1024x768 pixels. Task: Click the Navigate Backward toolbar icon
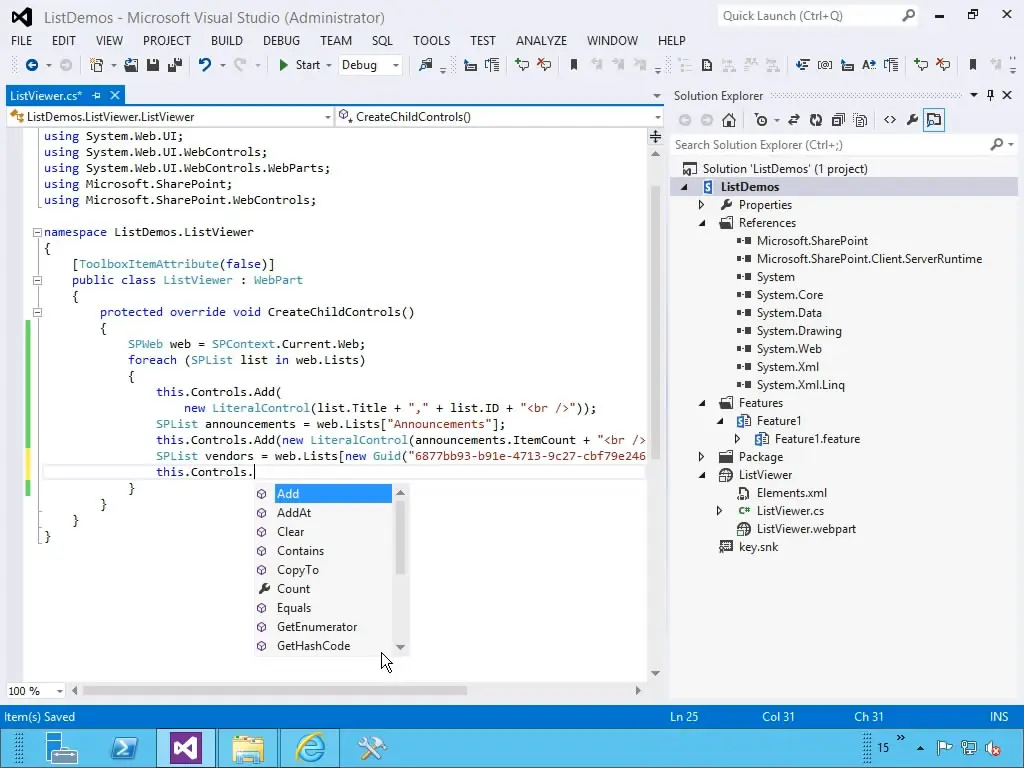pos(31,65)
